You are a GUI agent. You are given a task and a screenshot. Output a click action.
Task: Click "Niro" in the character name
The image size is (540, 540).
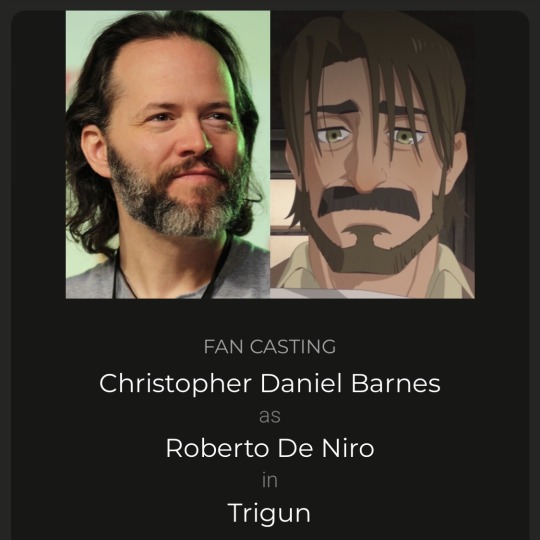348,448
